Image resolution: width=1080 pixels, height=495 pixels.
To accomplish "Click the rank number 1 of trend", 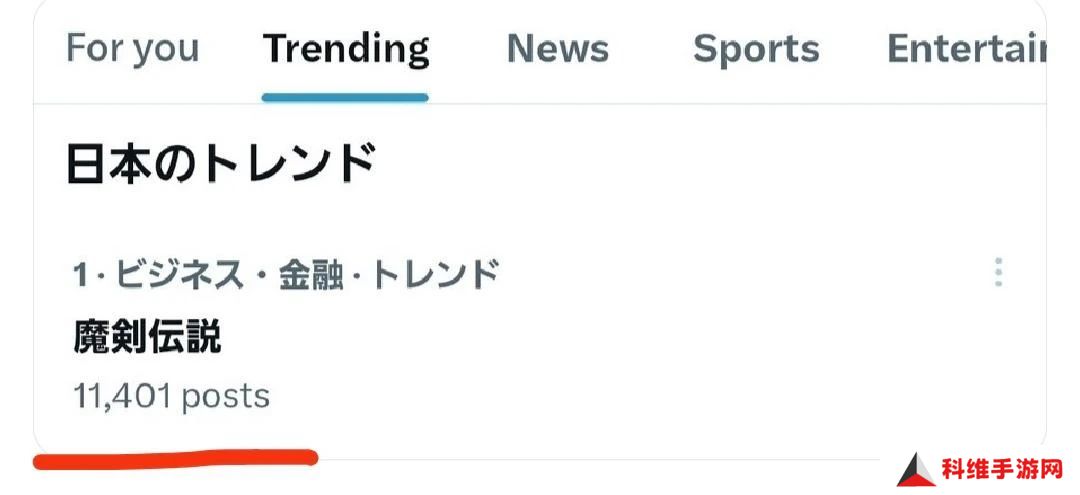I will [x=81, y=275].
